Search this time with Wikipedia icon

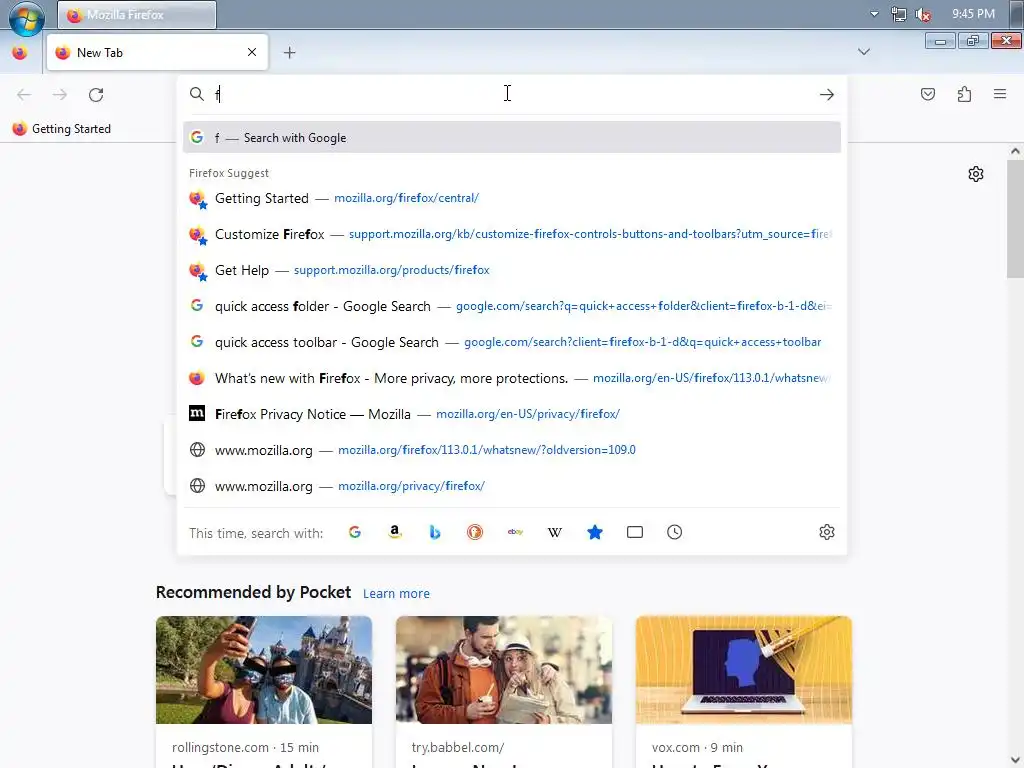tap(554, 532)
